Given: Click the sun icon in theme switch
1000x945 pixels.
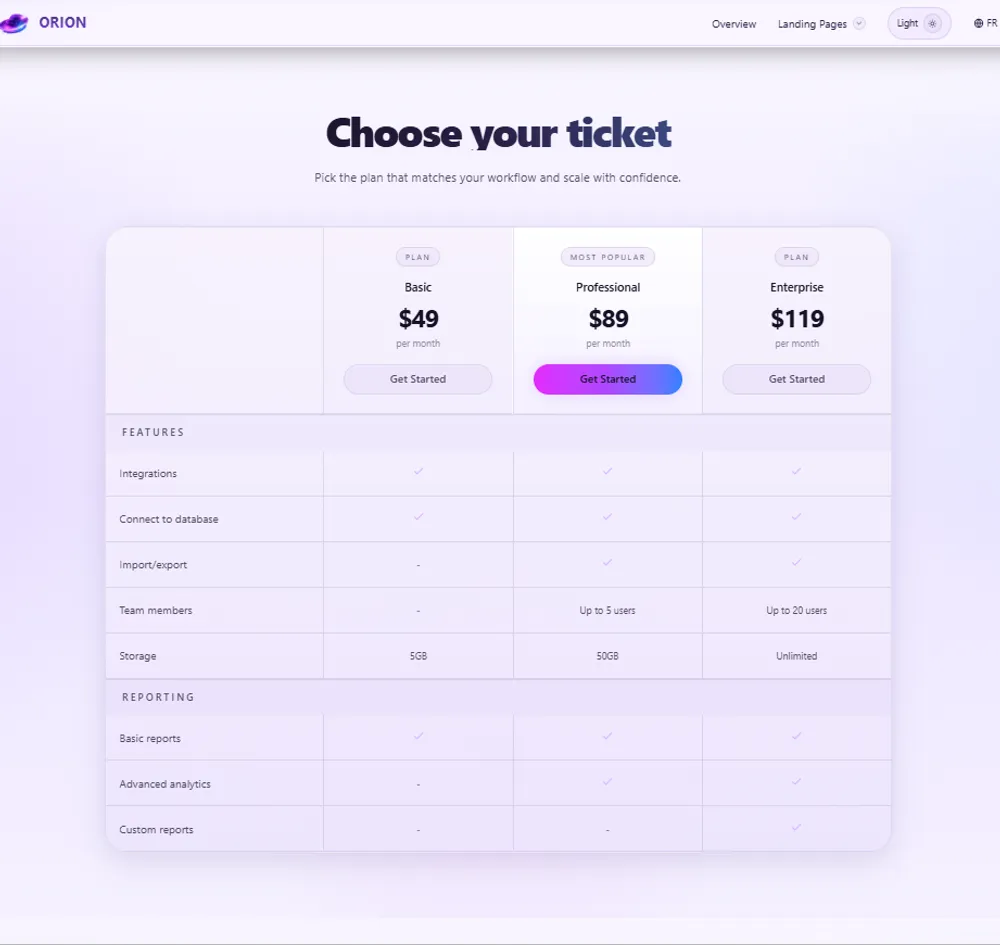Looking at the screenshot, I should [x=932, y=24].
